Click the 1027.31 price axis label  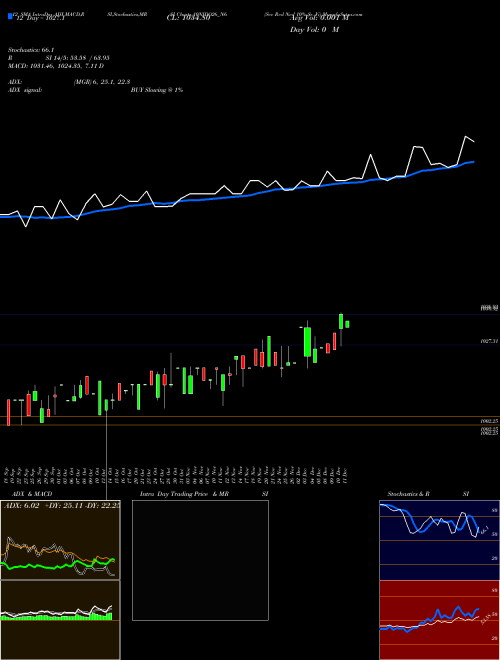pos(489,341)
